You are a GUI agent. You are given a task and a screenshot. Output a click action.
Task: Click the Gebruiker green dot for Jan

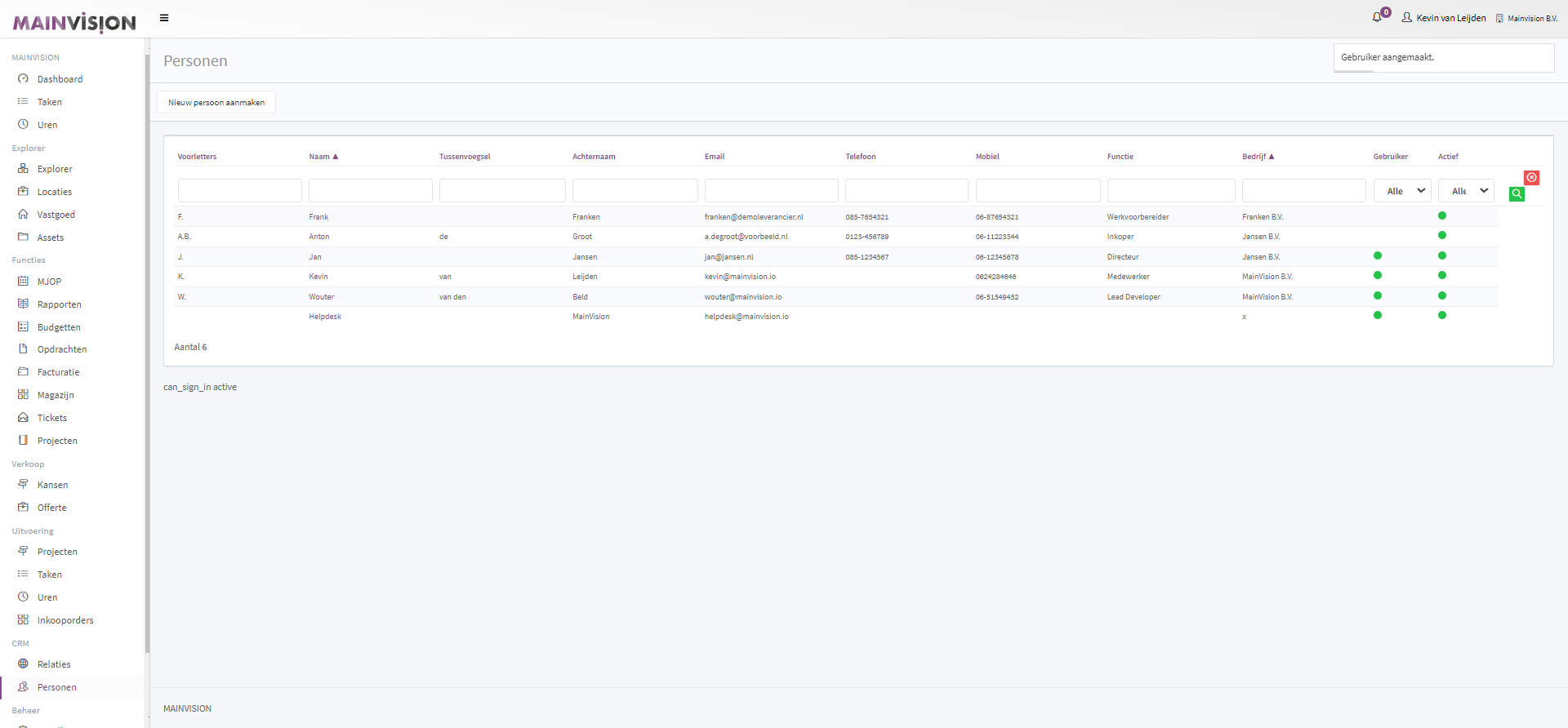coord(1378,256)
